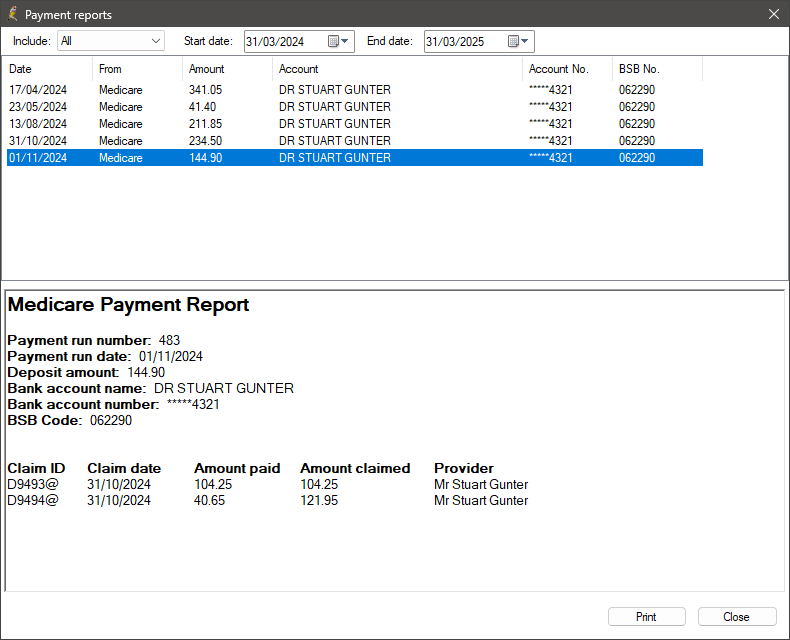
Task: Expand the Include dropdown list
Action: click(155, 41)
